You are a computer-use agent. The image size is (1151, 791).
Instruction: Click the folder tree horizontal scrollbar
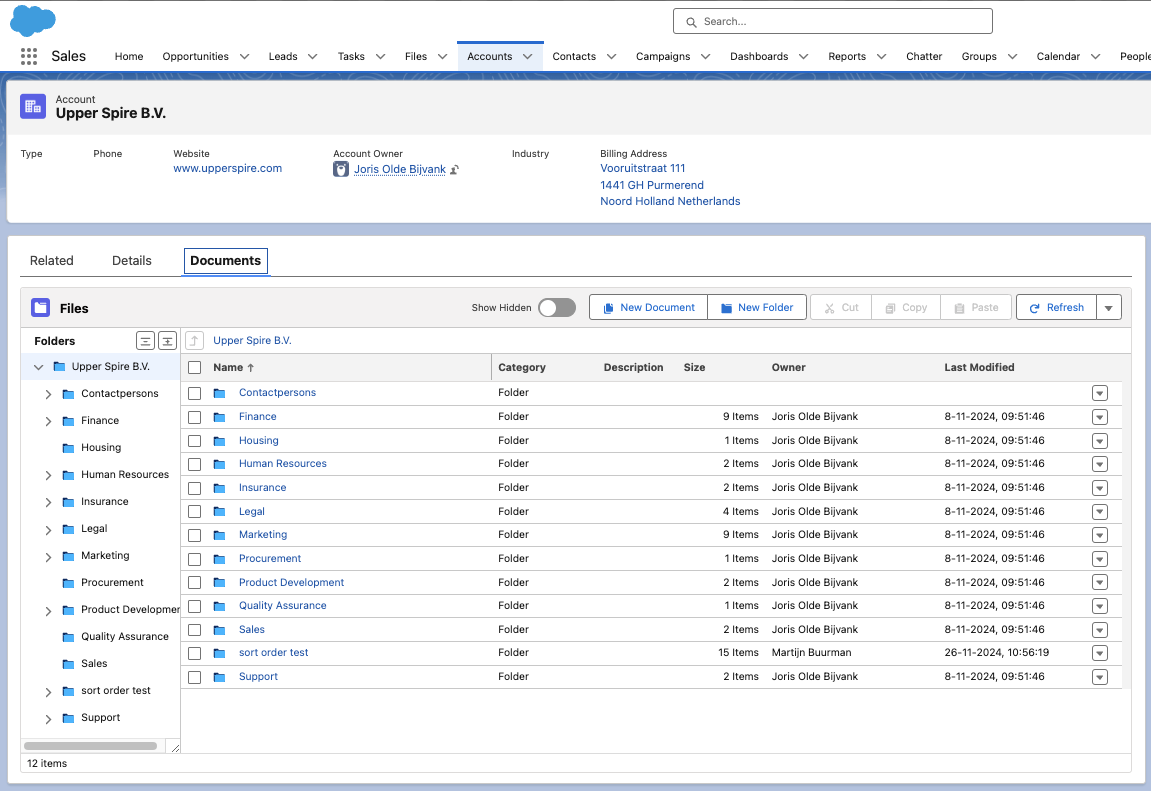[90, 746]
